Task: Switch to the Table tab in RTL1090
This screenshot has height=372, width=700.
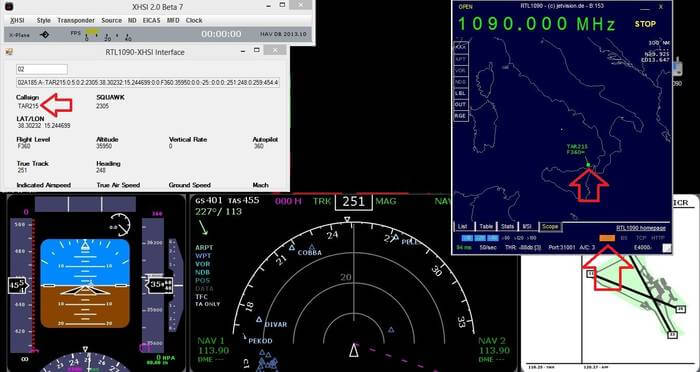Action: tap(486, 226)
